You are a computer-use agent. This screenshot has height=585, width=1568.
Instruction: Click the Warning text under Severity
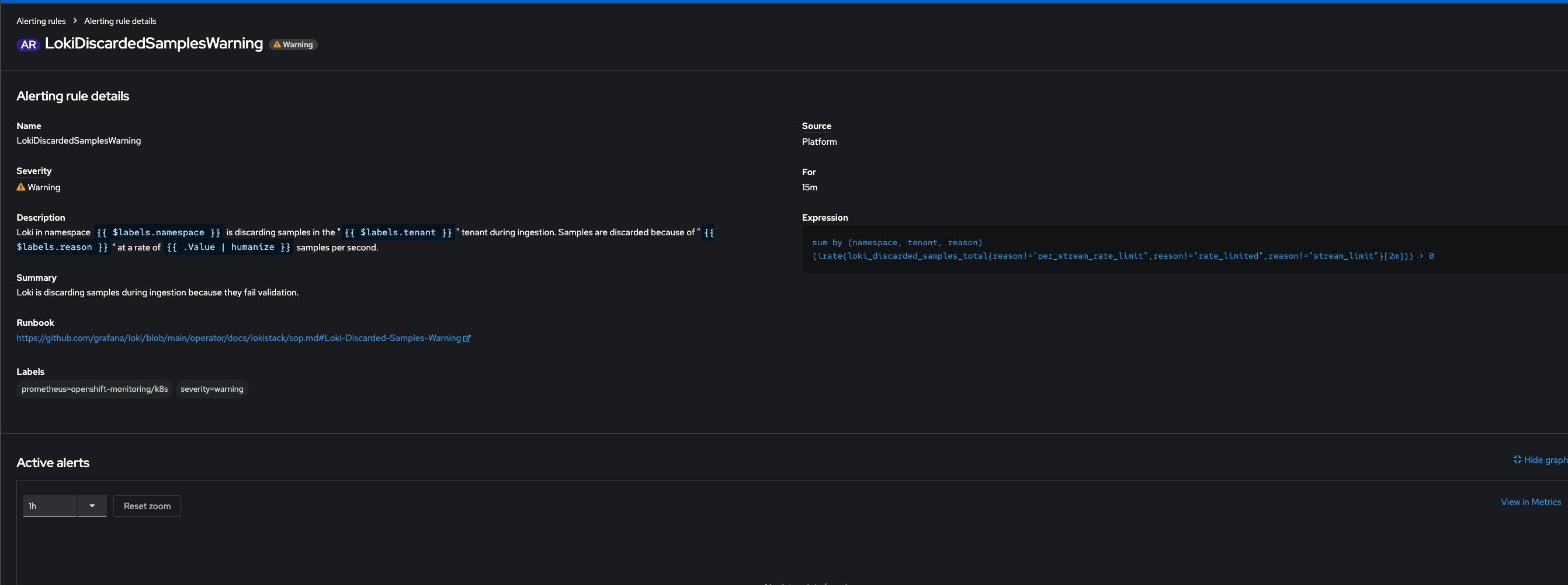tap(44, 187)
